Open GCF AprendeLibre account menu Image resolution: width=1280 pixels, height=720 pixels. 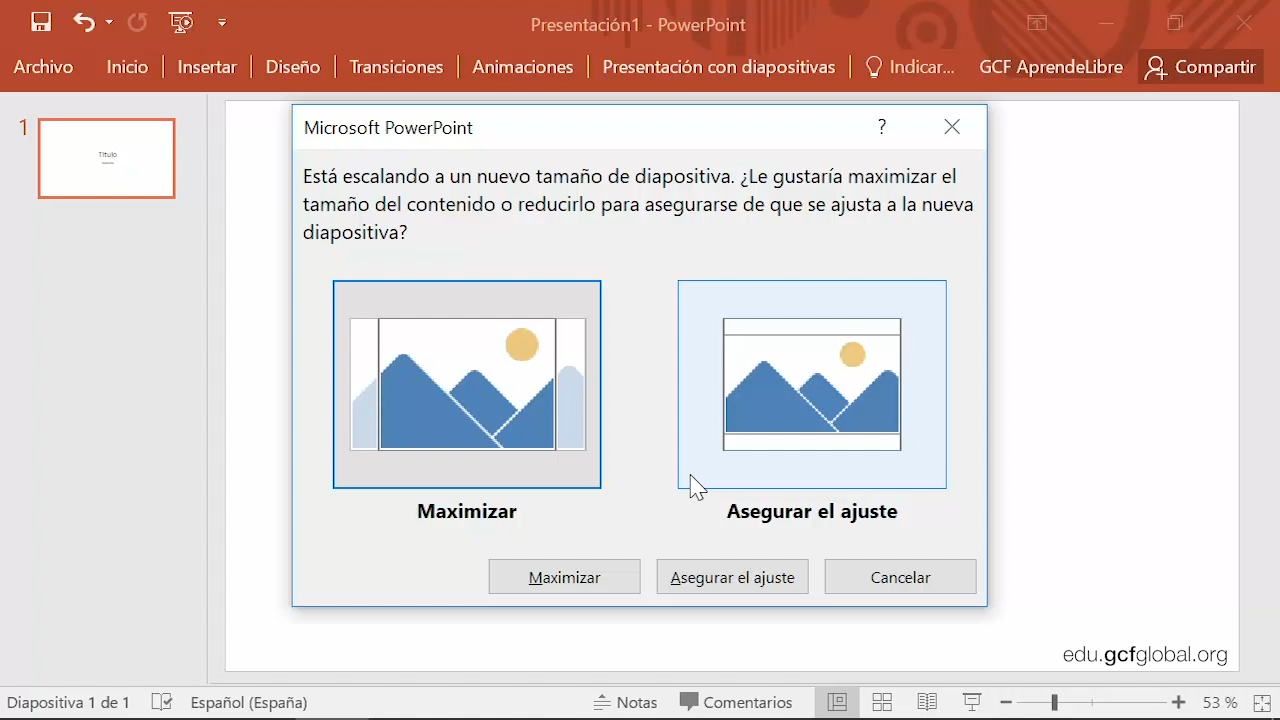click(x=1051, y=67)
